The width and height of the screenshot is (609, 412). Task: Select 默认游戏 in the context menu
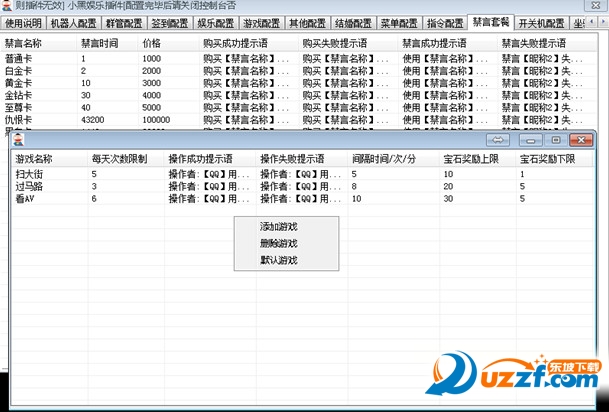(x=278, y=260)
